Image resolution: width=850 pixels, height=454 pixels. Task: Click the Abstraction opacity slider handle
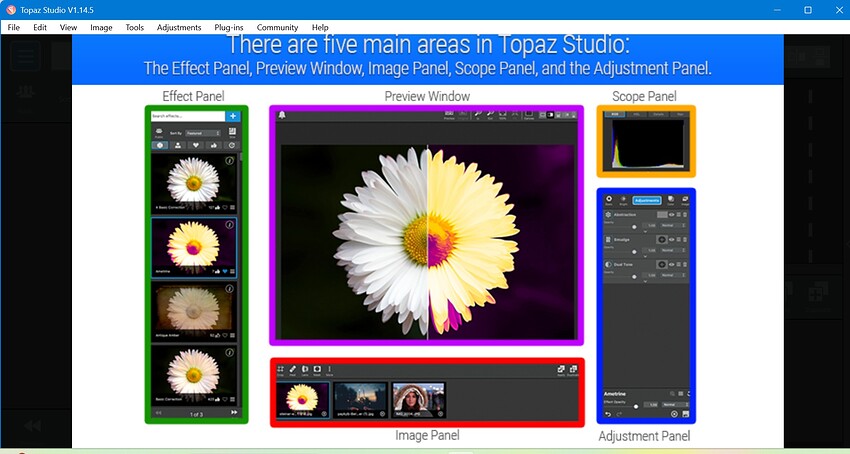tap(634, 227)
